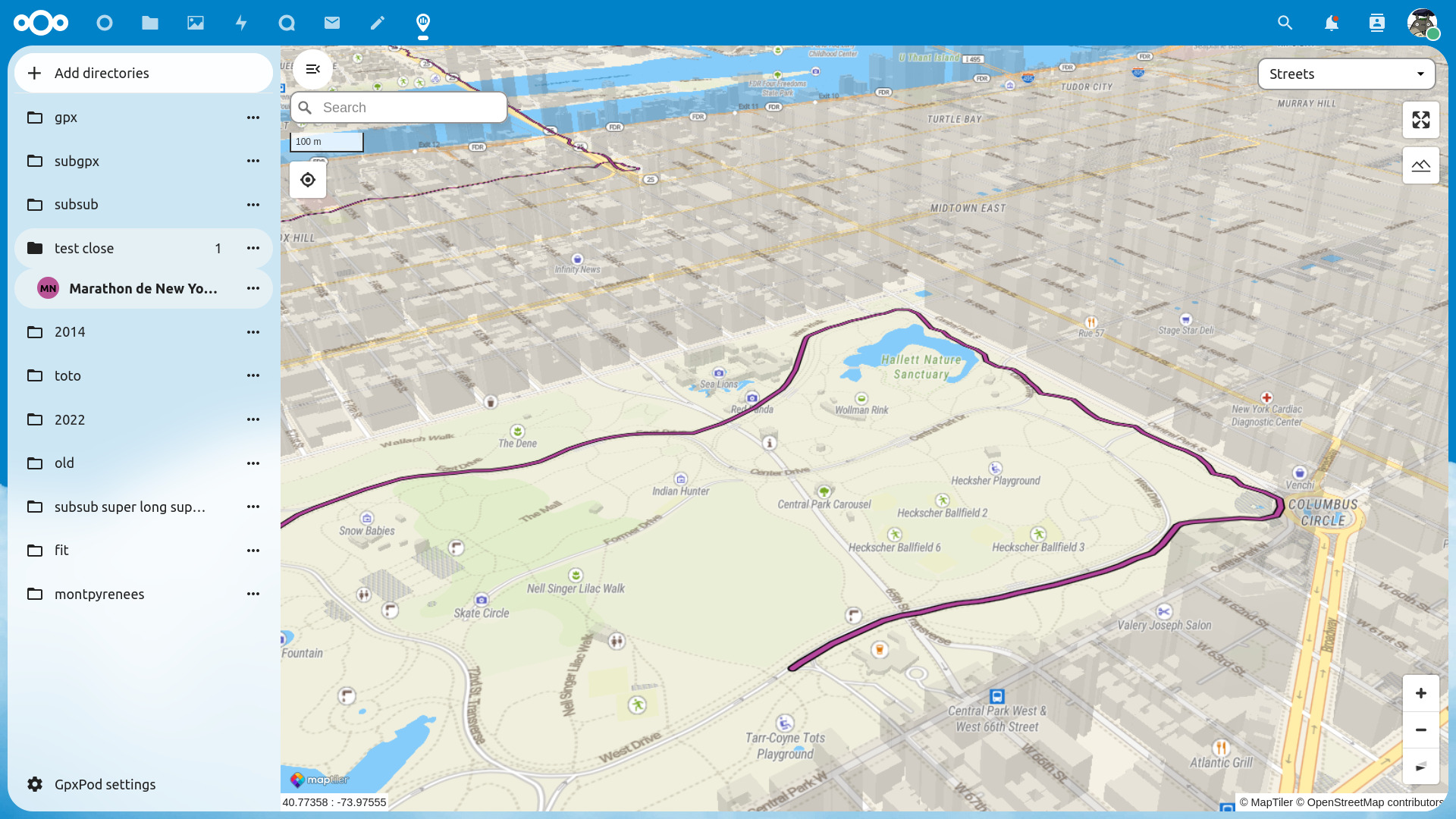Select the 2022 directory
The width and height of the screenshot is (1456, 819).
70,419
